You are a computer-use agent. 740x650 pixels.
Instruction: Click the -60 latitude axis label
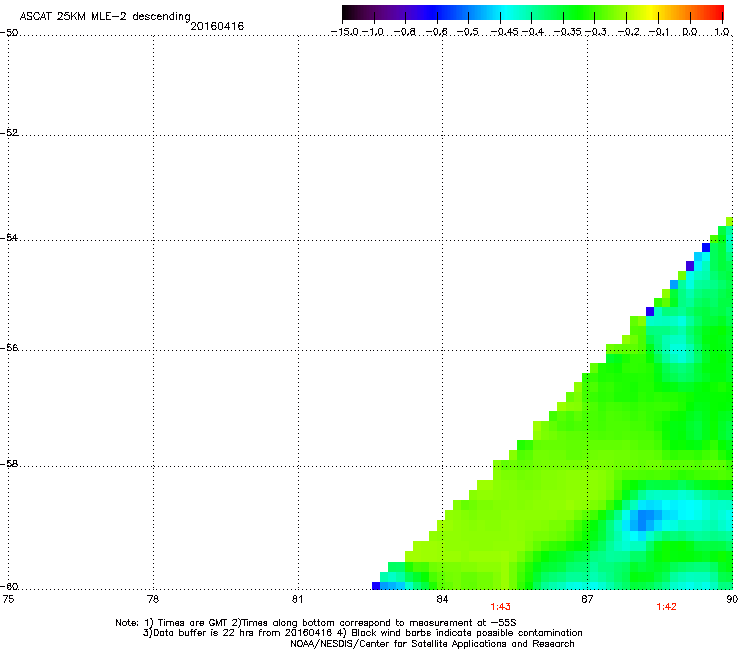pyautogui.click(x=9, y=586)
